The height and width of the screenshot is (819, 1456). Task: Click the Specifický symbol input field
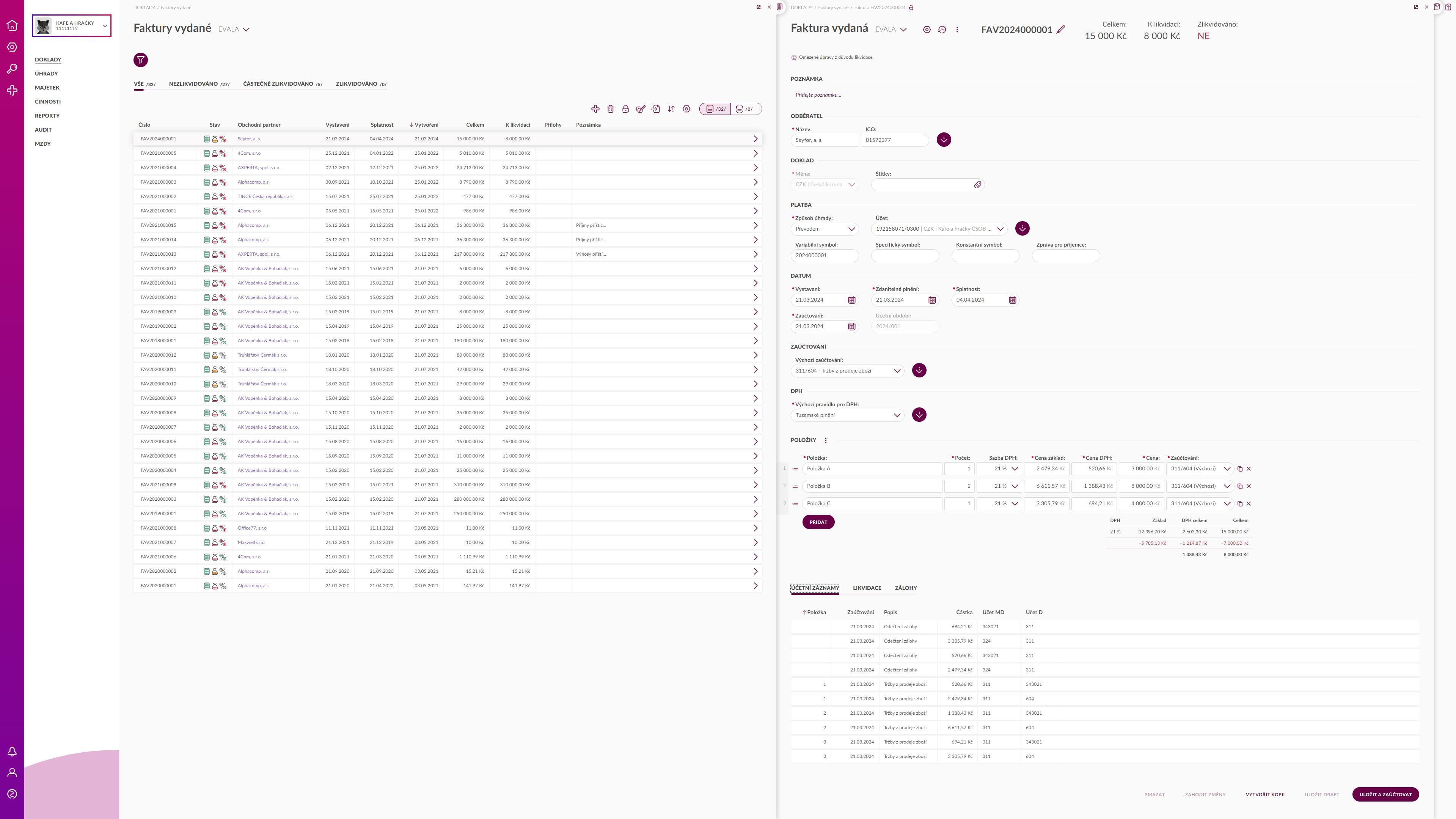[x=905, y=255]
